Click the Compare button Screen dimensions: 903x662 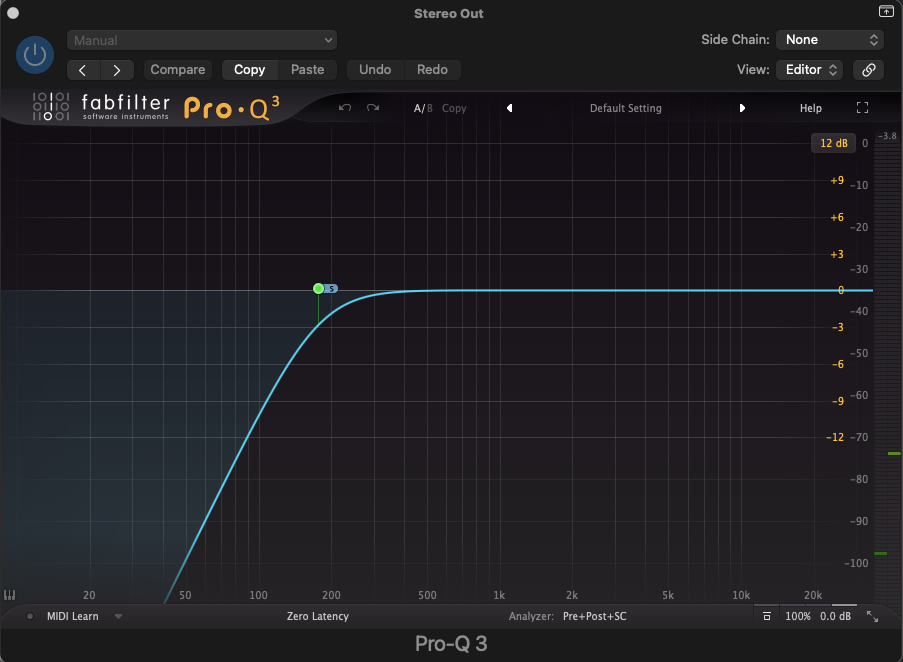coord(177,70)
